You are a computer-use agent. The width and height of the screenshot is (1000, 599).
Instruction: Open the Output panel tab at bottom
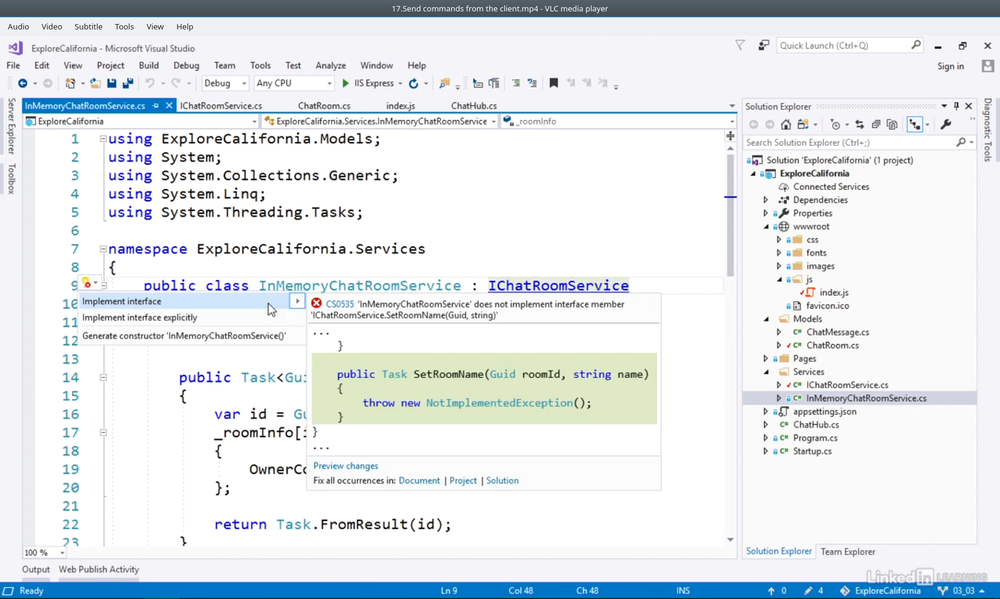click(36, 570)
